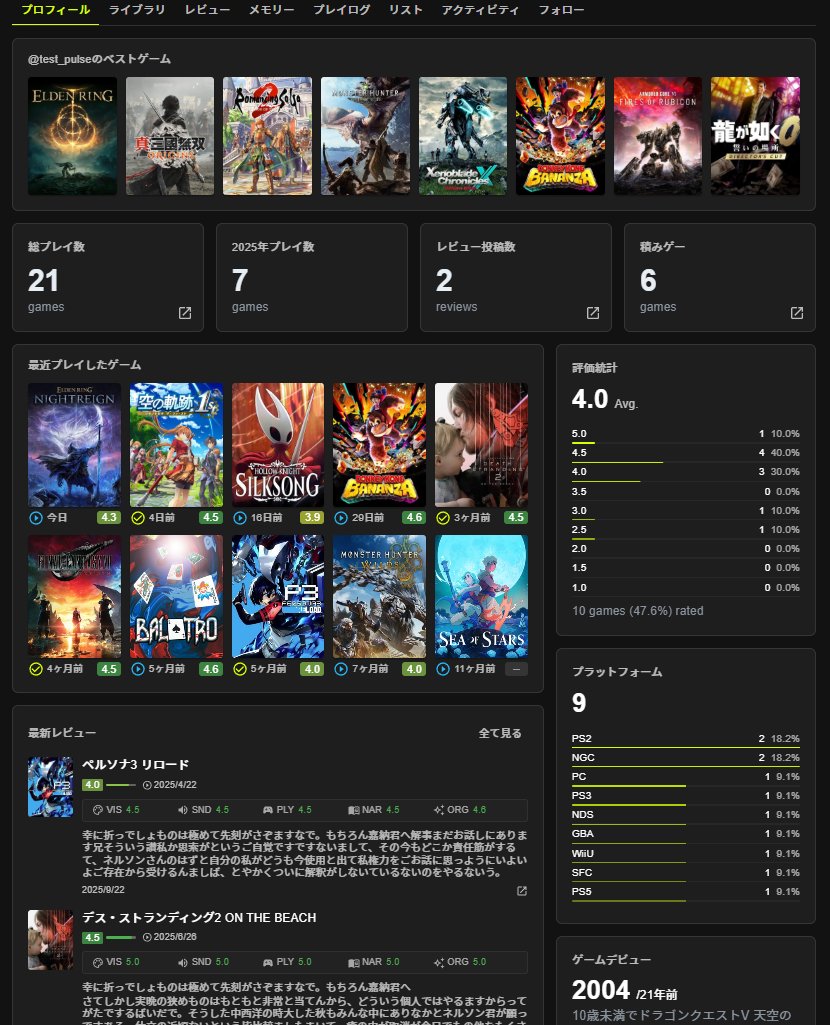Open share icon under Persona 3 review
This screenshot has width=830, height=1025.
coord(522,891)
